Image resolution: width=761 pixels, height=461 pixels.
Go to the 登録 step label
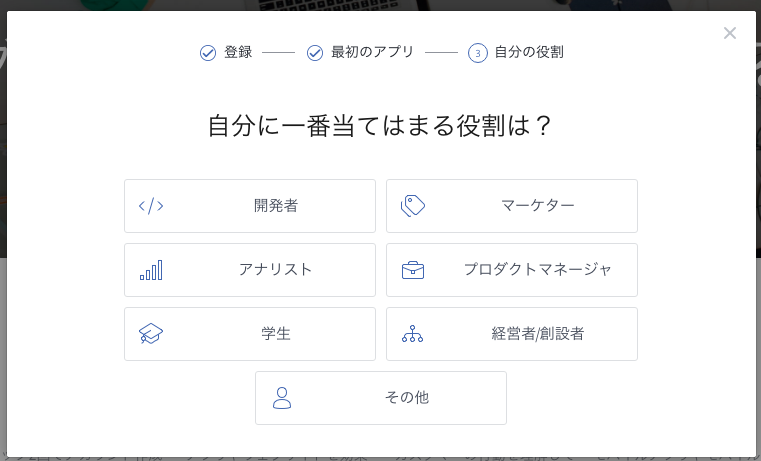[238, 52]
